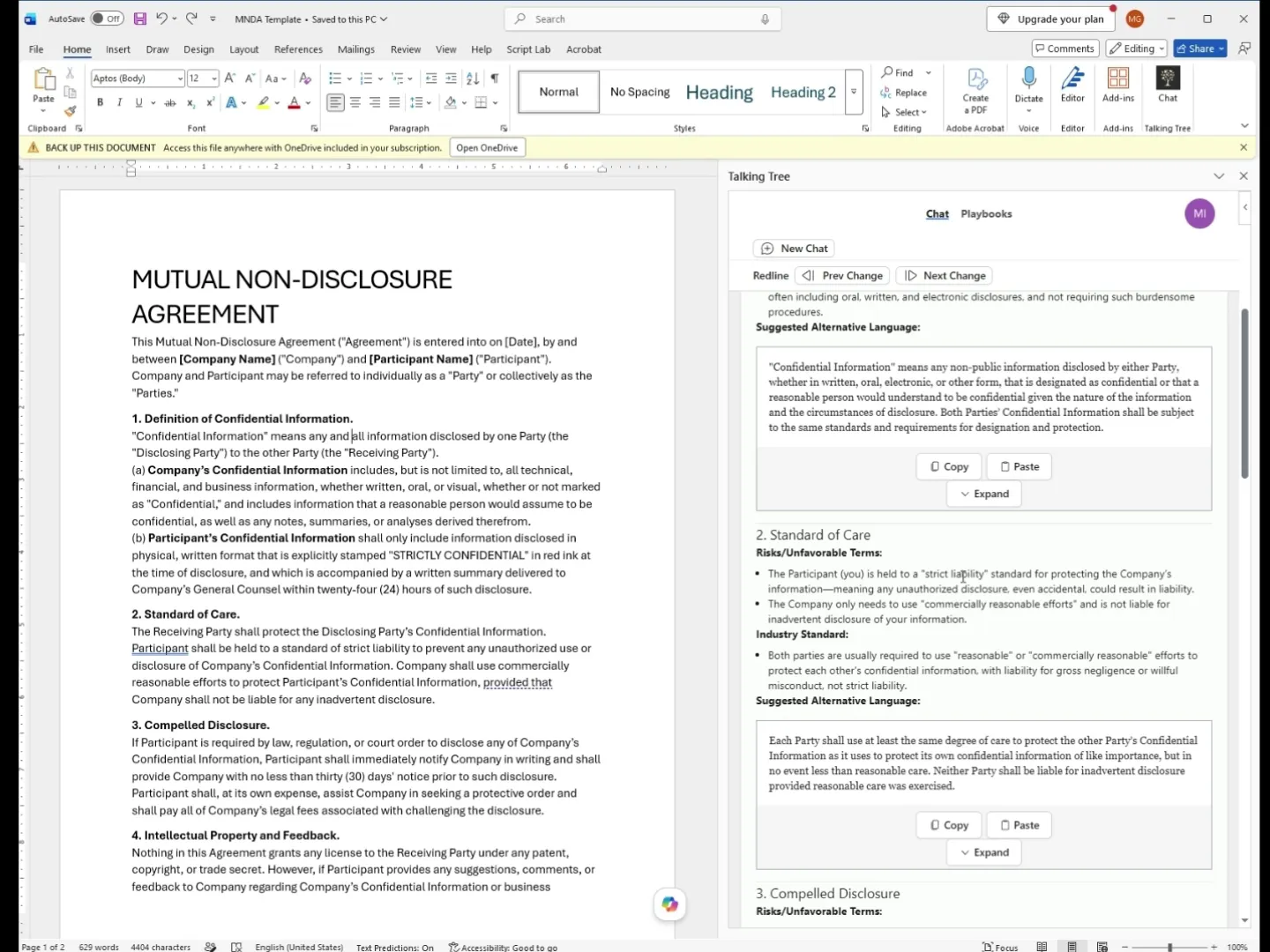Open the font name combo box
1270x952 pixels.
pos(138,78)
